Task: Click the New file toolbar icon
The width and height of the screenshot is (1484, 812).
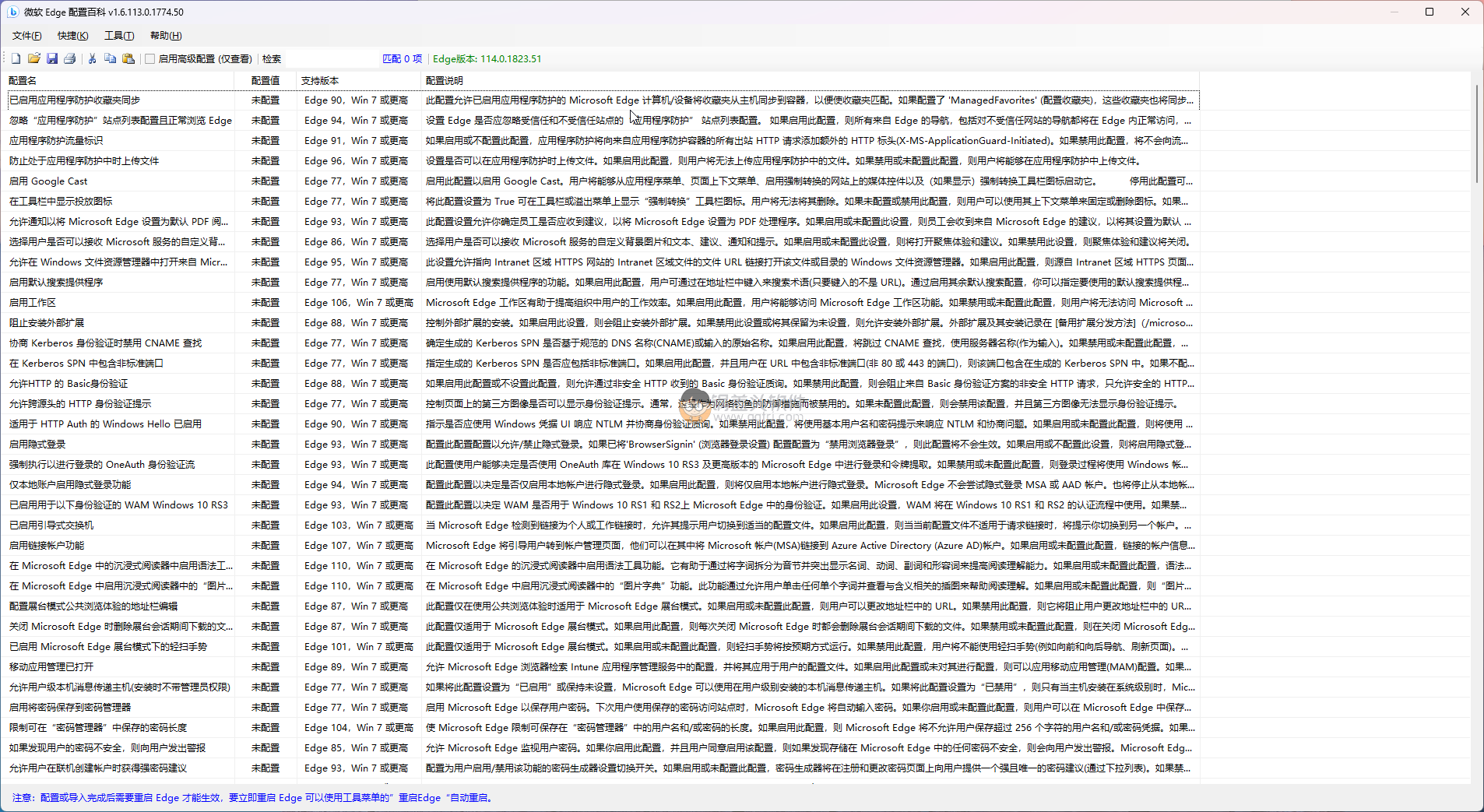Action: point(16,58)
